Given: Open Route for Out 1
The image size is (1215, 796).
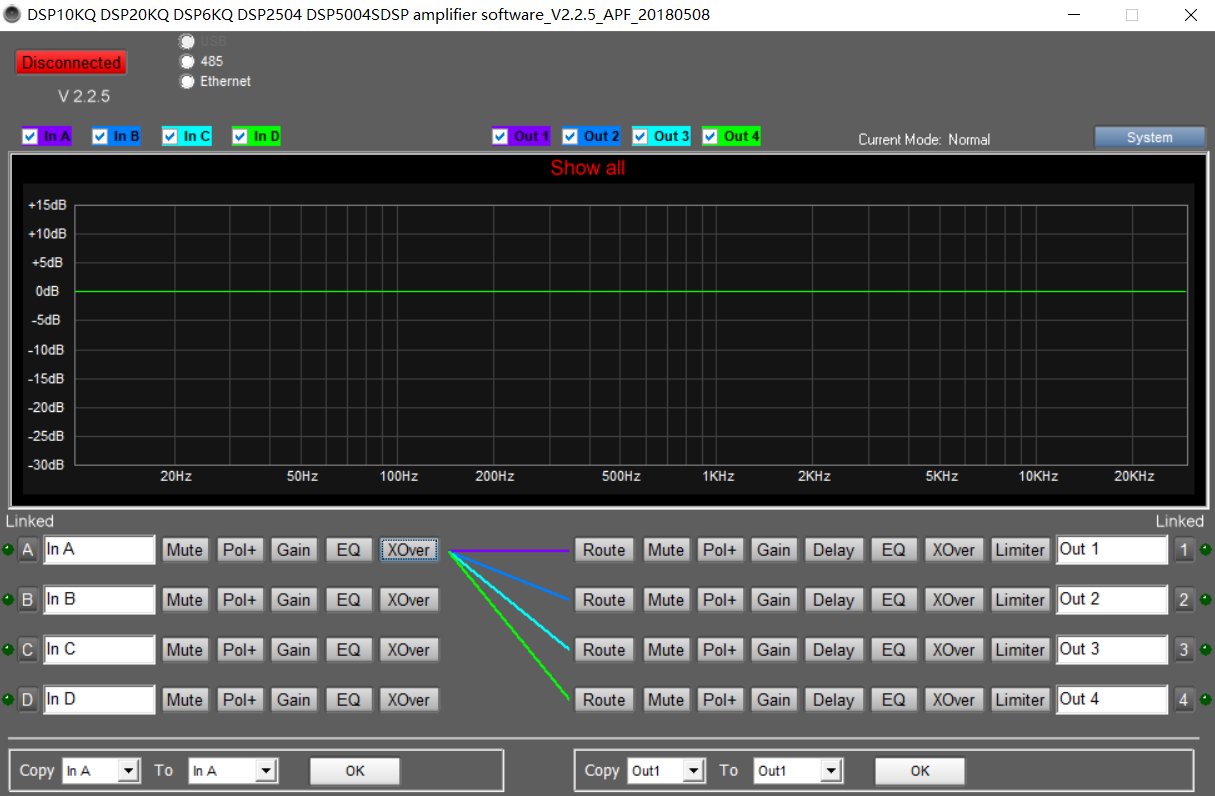Looking at the screenshot, I should [604, 550].
